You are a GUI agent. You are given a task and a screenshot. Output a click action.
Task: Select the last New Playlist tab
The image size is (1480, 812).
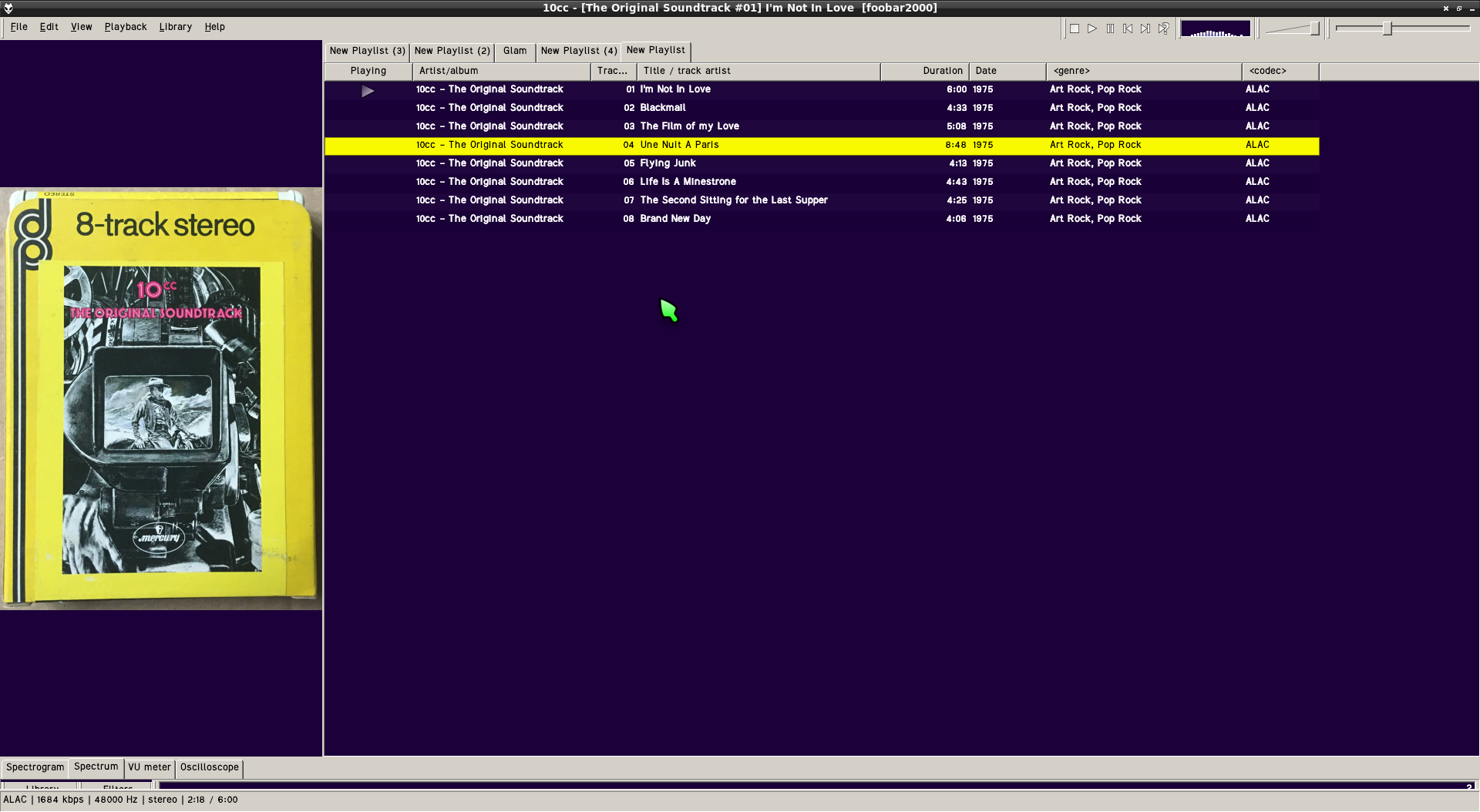656,50
